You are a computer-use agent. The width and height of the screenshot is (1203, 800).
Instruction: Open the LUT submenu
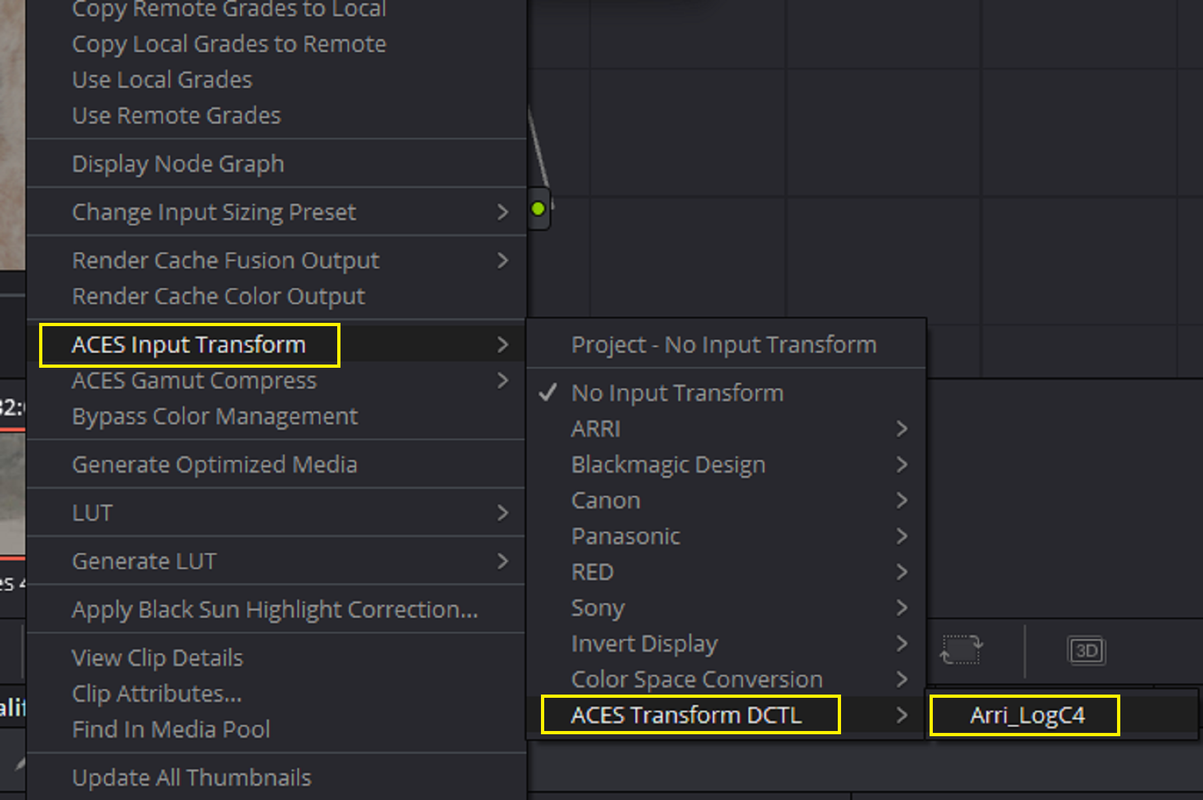276,513
